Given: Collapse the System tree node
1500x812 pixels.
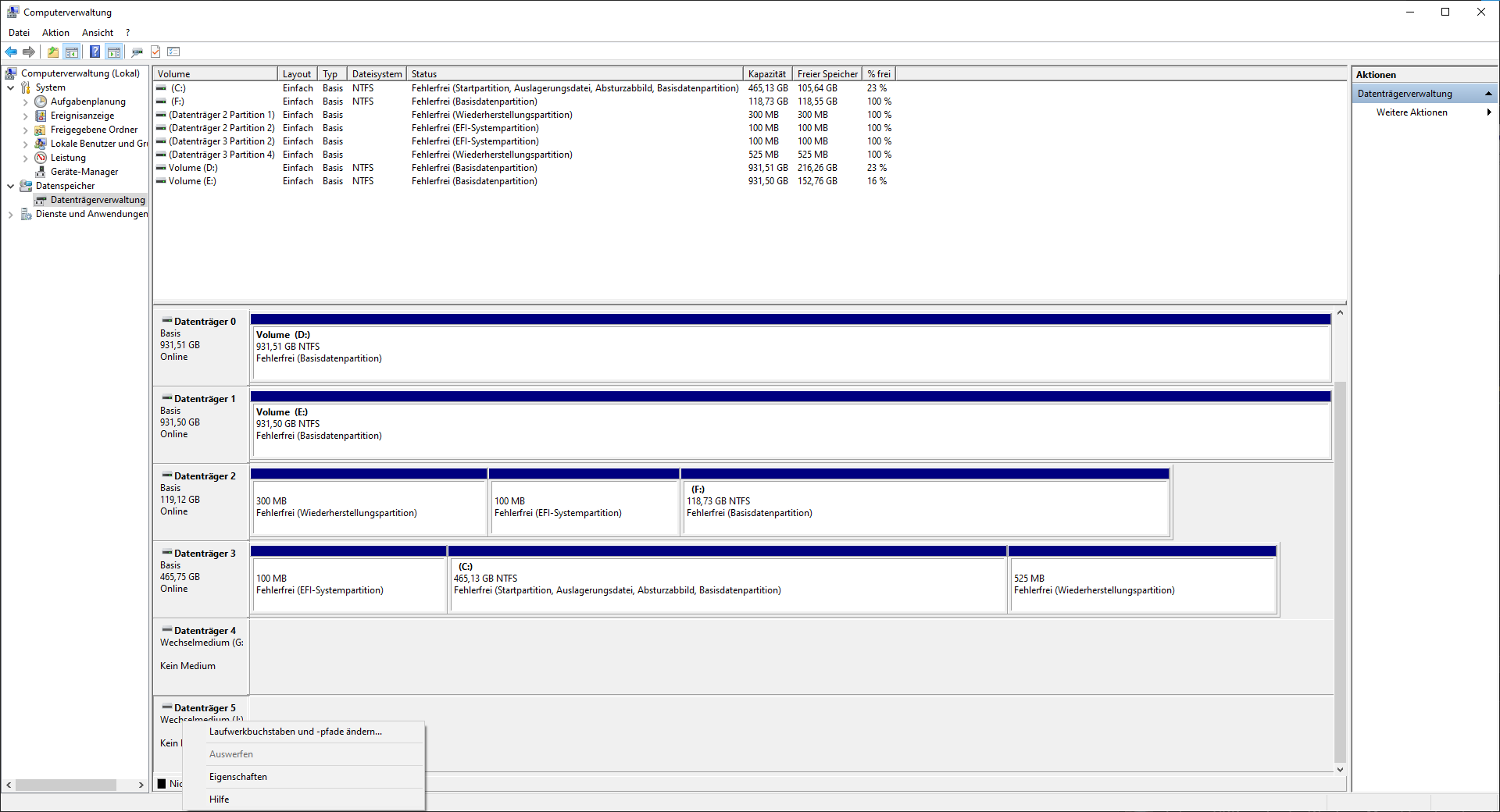Looking at the screenshot, I should click(11, 87).
